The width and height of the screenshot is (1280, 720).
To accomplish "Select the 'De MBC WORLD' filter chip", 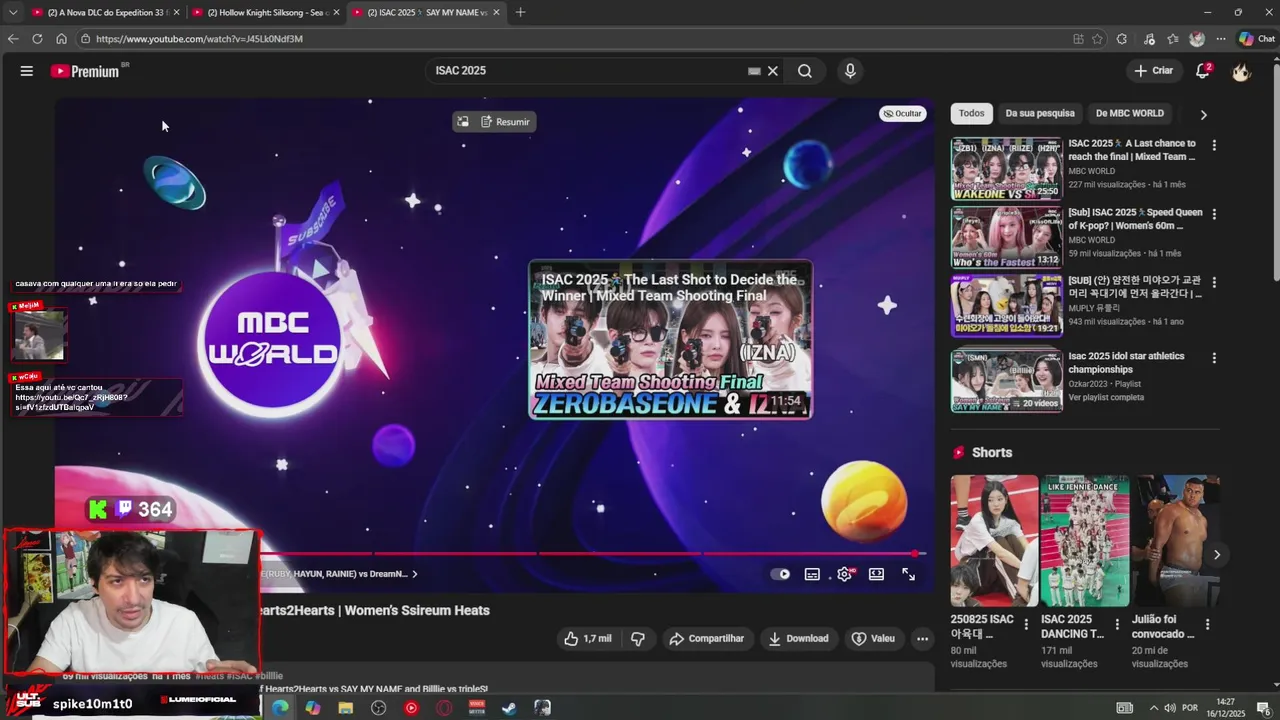I will (x=1130, y=113).
